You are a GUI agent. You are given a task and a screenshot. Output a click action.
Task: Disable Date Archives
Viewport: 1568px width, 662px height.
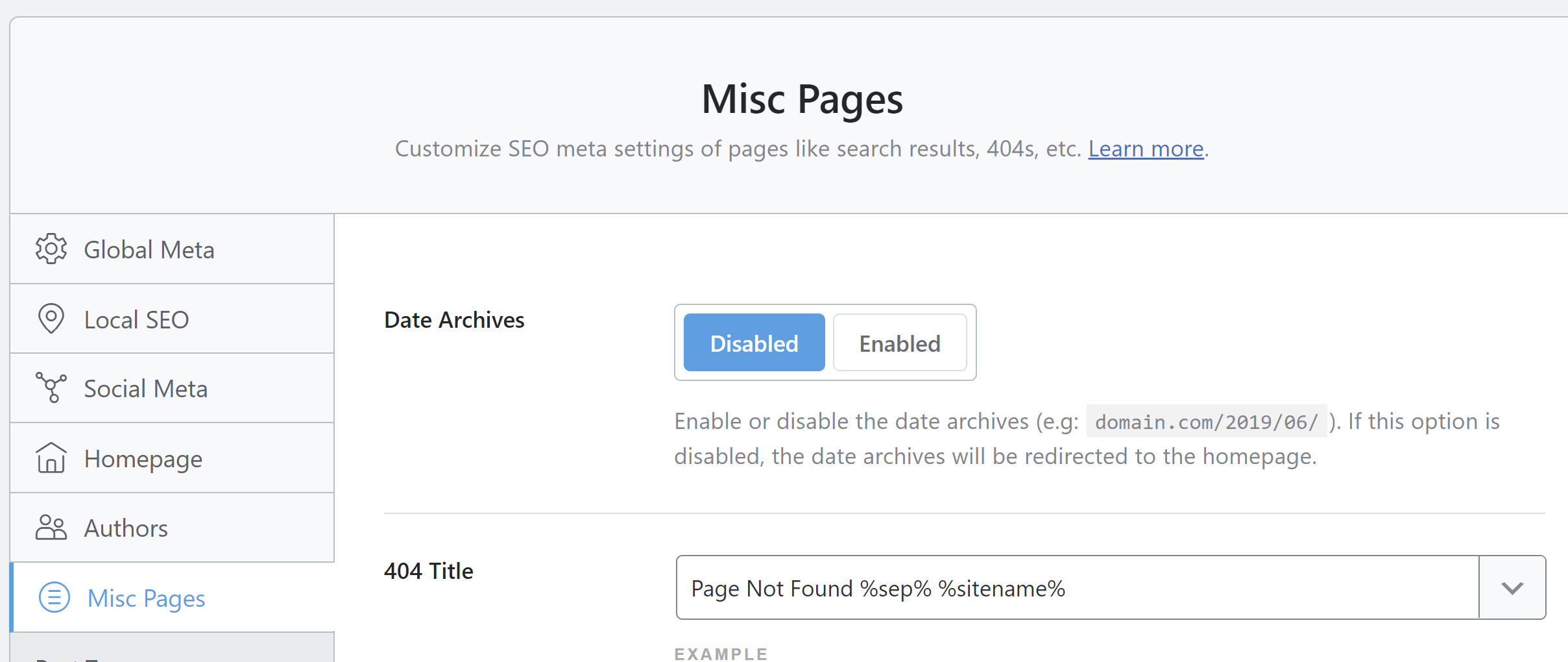[753, 342]
